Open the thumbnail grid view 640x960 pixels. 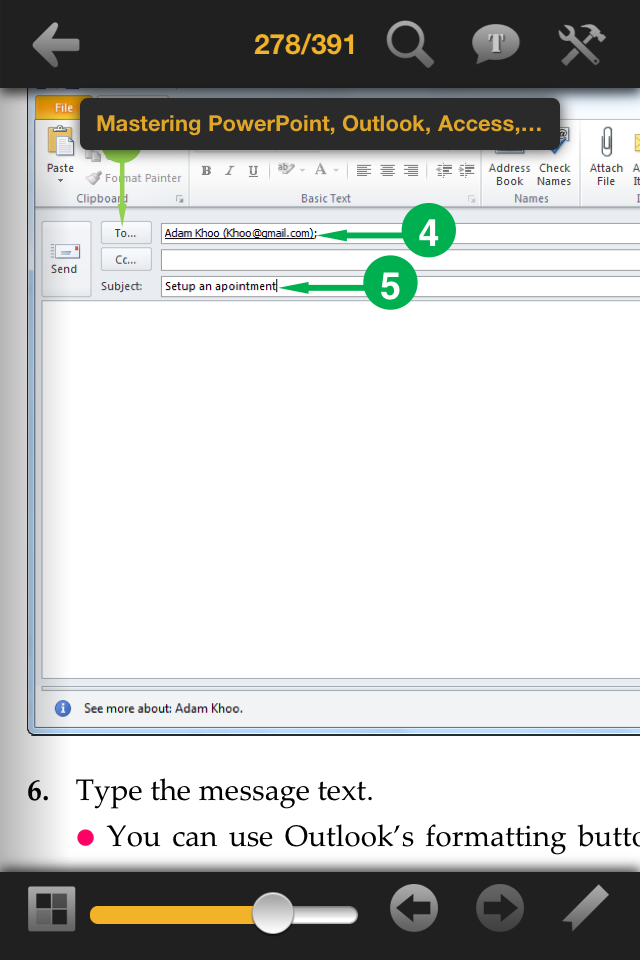coord(51,909)
